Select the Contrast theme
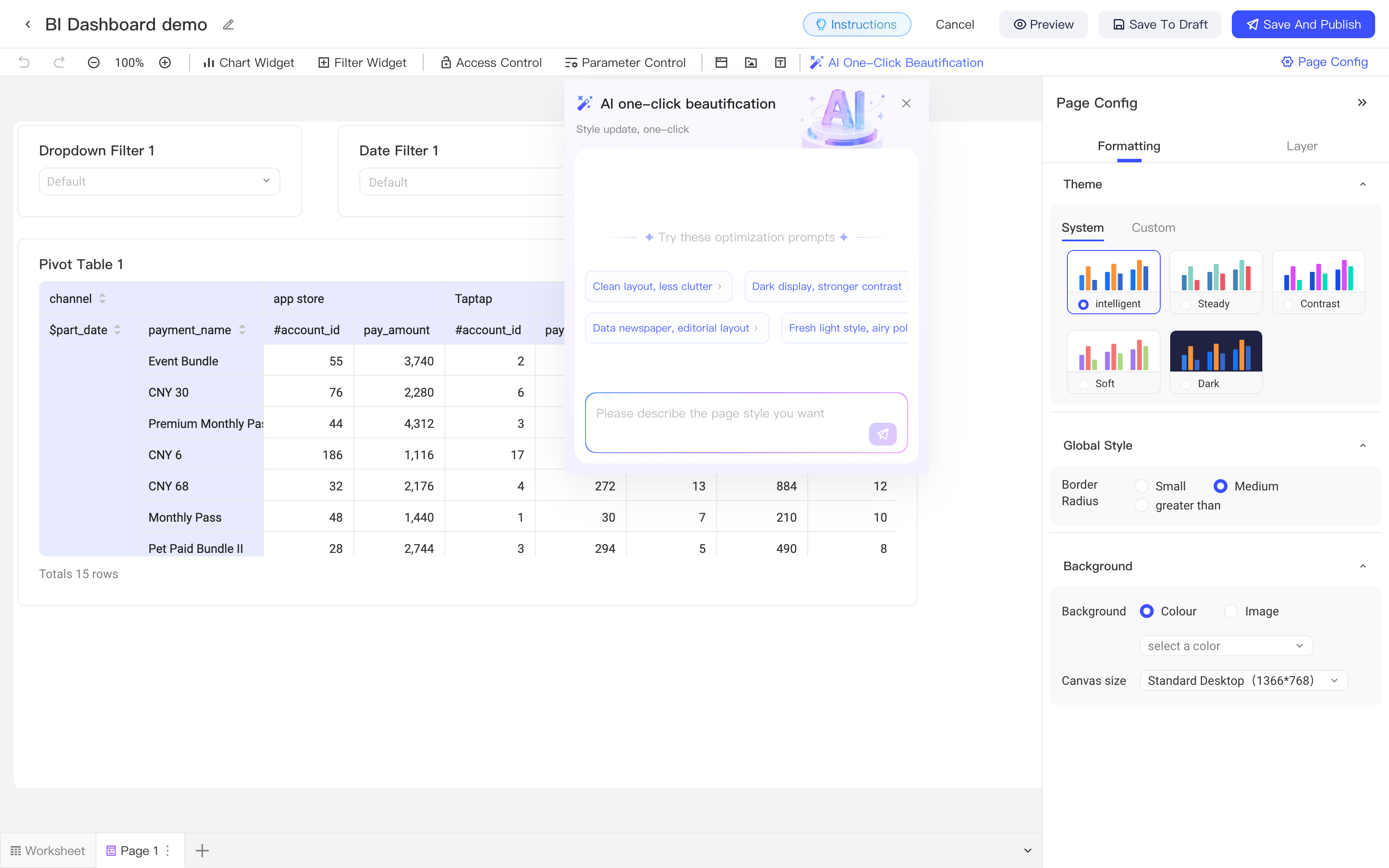The width and height of the screenshot is (1389, 868). click(x=1318, y=281)
